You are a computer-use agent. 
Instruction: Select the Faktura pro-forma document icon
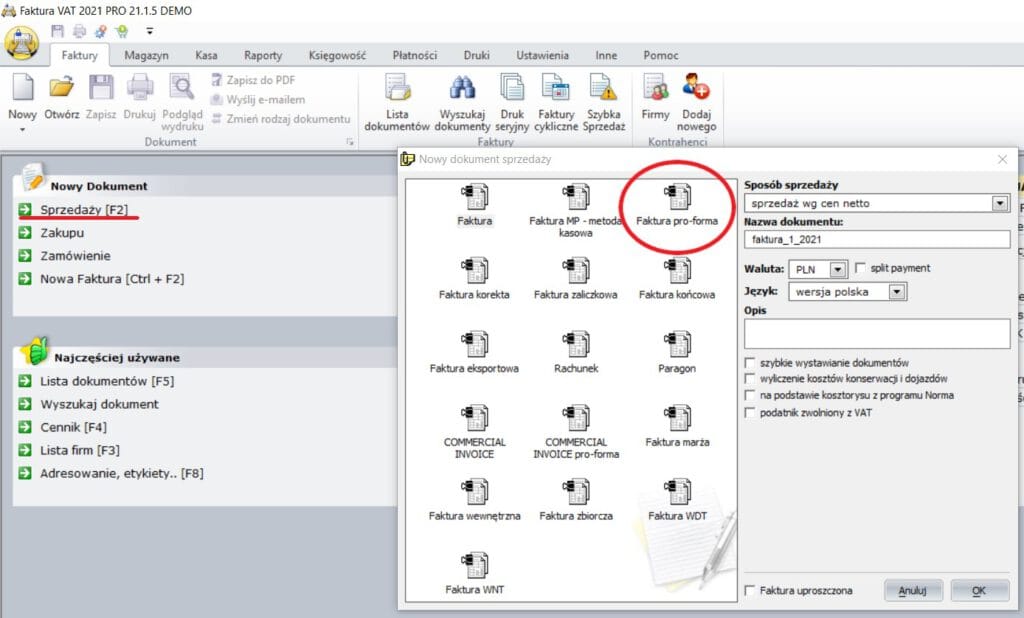[677, 196]
